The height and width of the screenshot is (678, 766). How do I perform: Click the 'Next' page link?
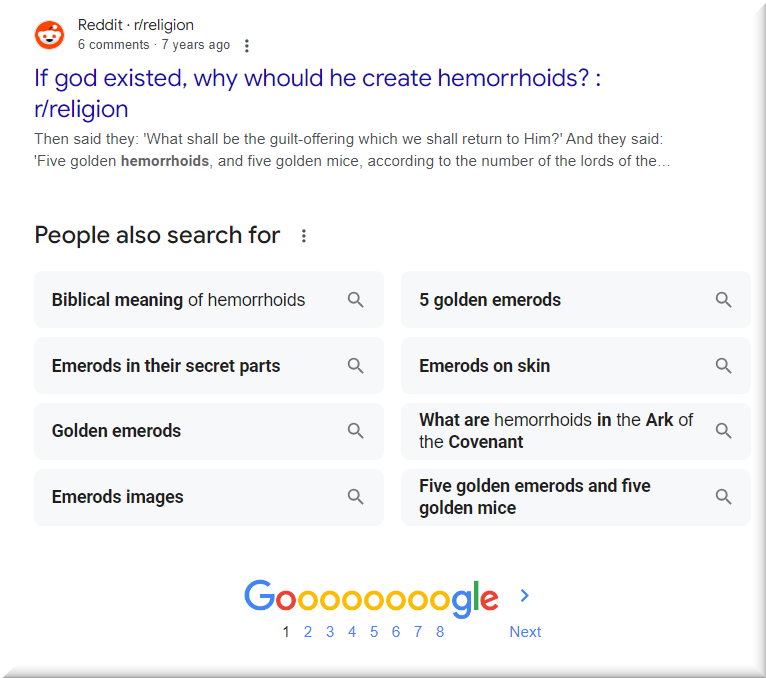click(x=525, y=632)
